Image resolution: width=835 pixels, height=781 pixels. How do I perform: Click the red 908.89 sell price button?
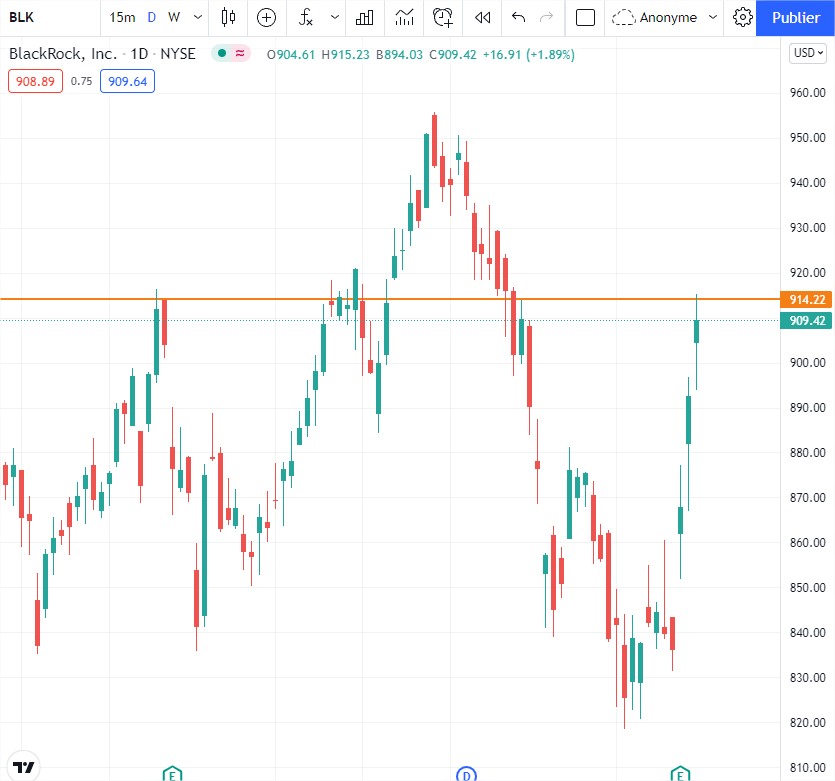tap(35, 81)
